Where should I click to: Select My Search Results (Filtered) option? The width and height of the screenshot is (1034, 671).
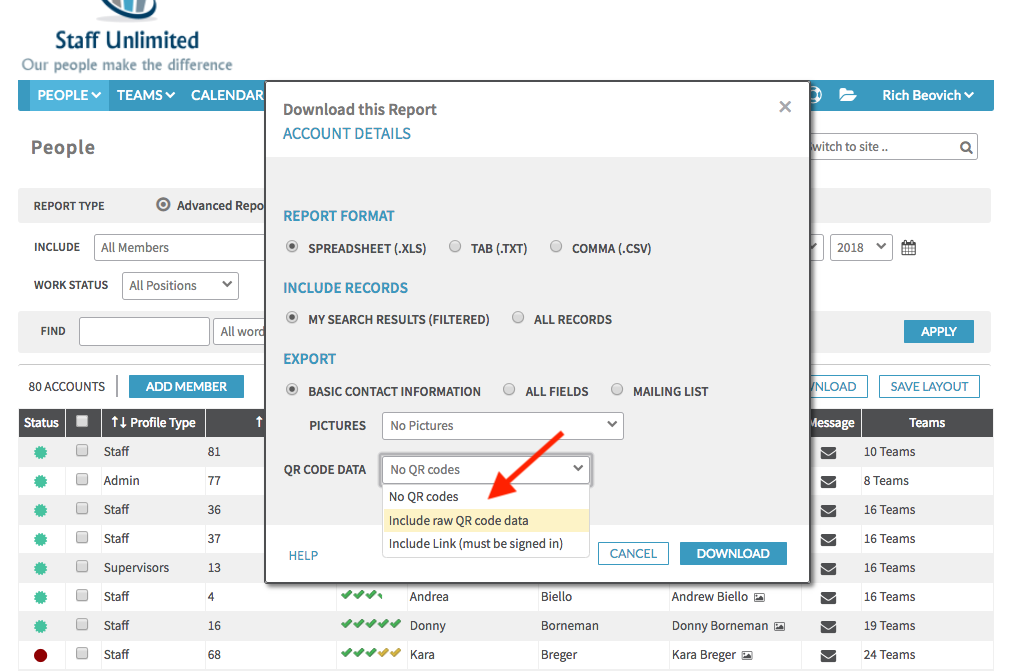(x=291, y=318)
